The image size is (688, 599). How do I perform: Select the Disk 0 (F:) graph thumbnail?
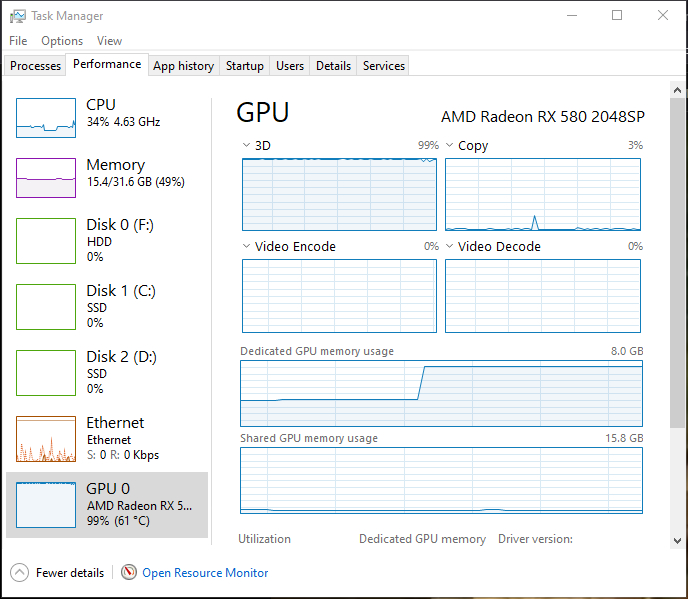tap(46, 241)
